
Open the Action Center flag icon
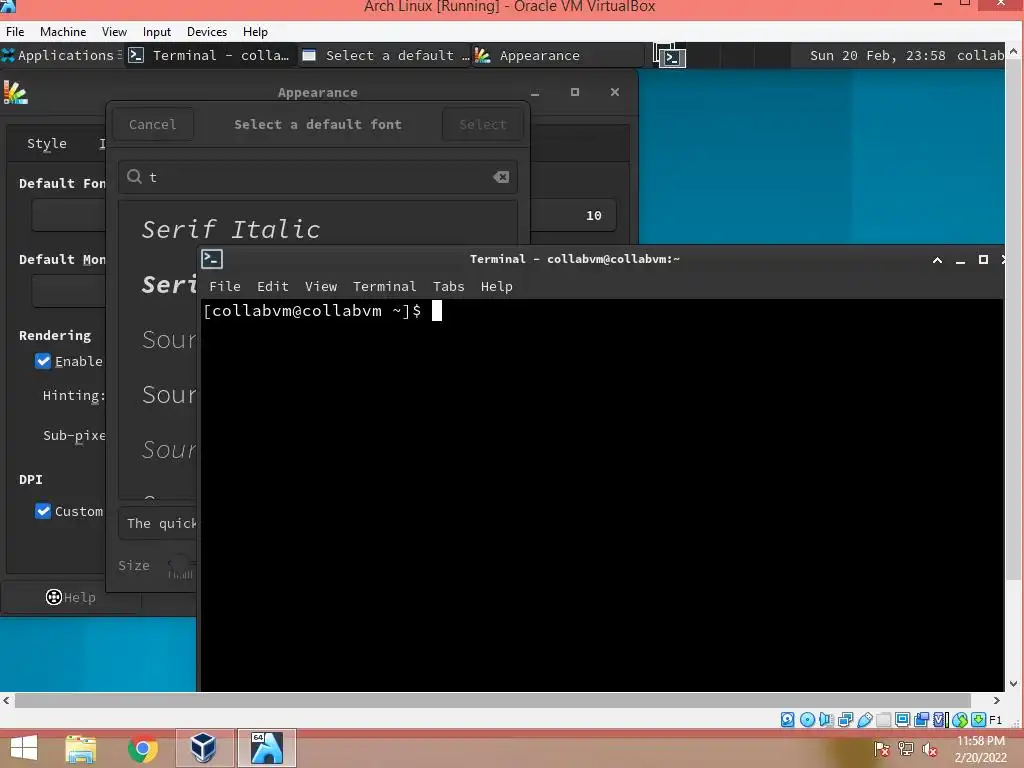[882, 749]
